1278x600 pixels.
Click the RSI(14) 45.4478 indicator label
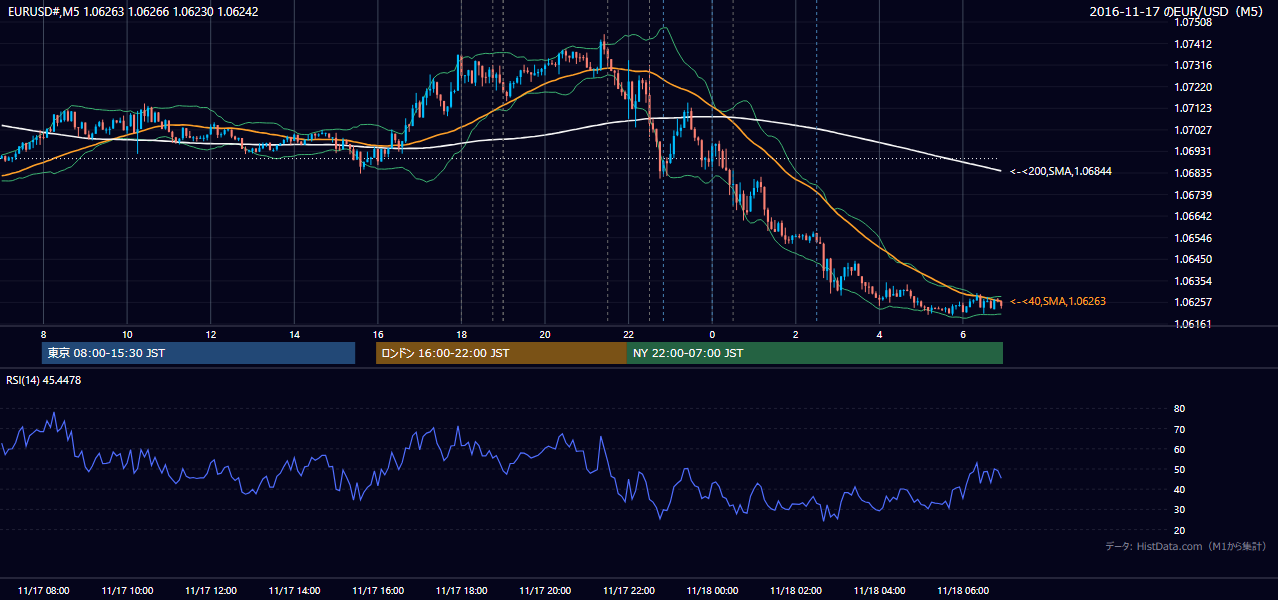44,380
